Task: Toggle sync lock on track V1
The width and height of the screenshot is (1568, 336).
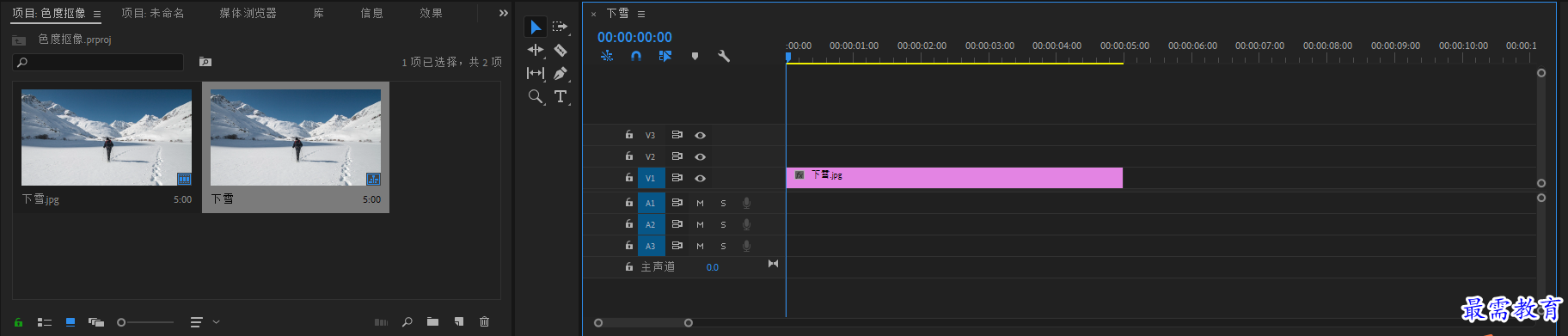Action: click(x=677, y=178)
